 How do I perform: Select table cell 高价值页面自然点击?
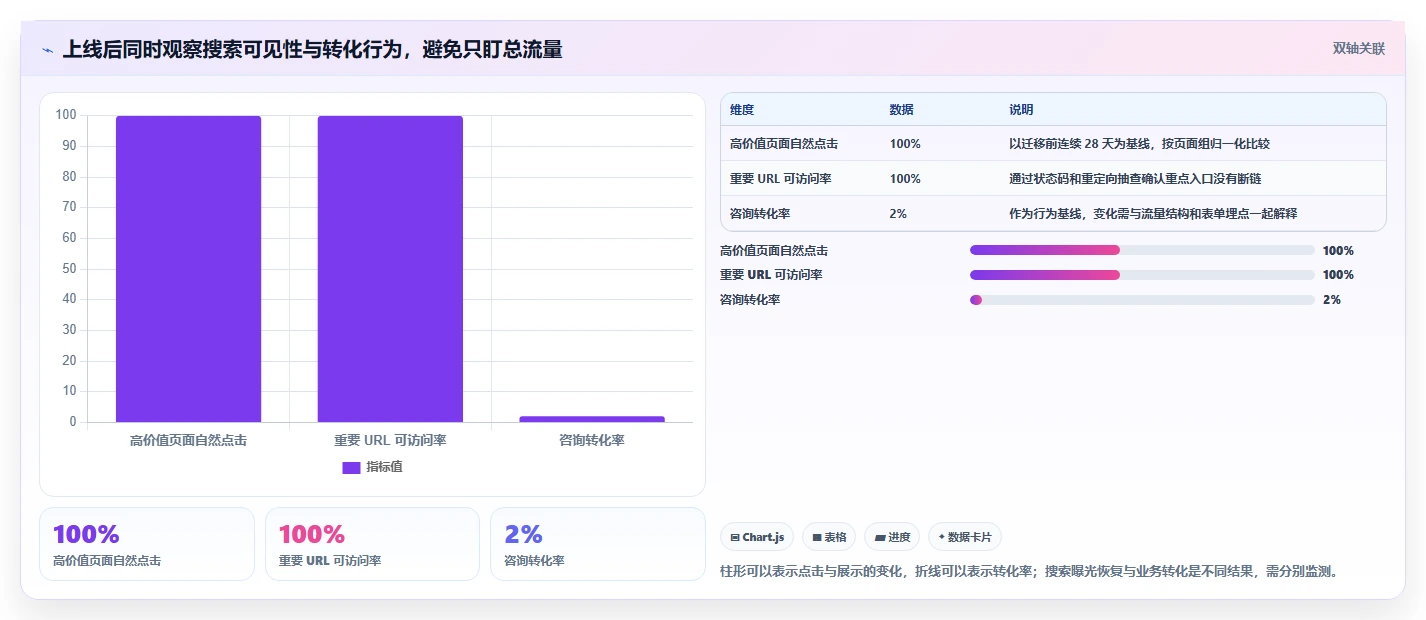[784, 144]
